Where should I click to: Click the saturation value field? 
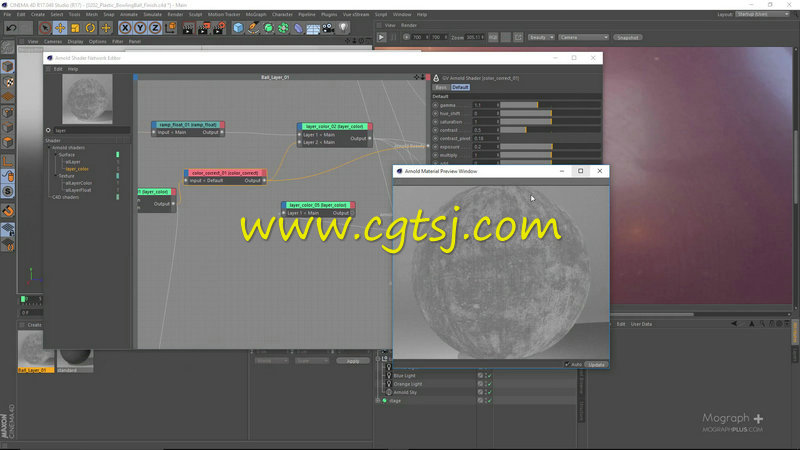pos(484,122)
